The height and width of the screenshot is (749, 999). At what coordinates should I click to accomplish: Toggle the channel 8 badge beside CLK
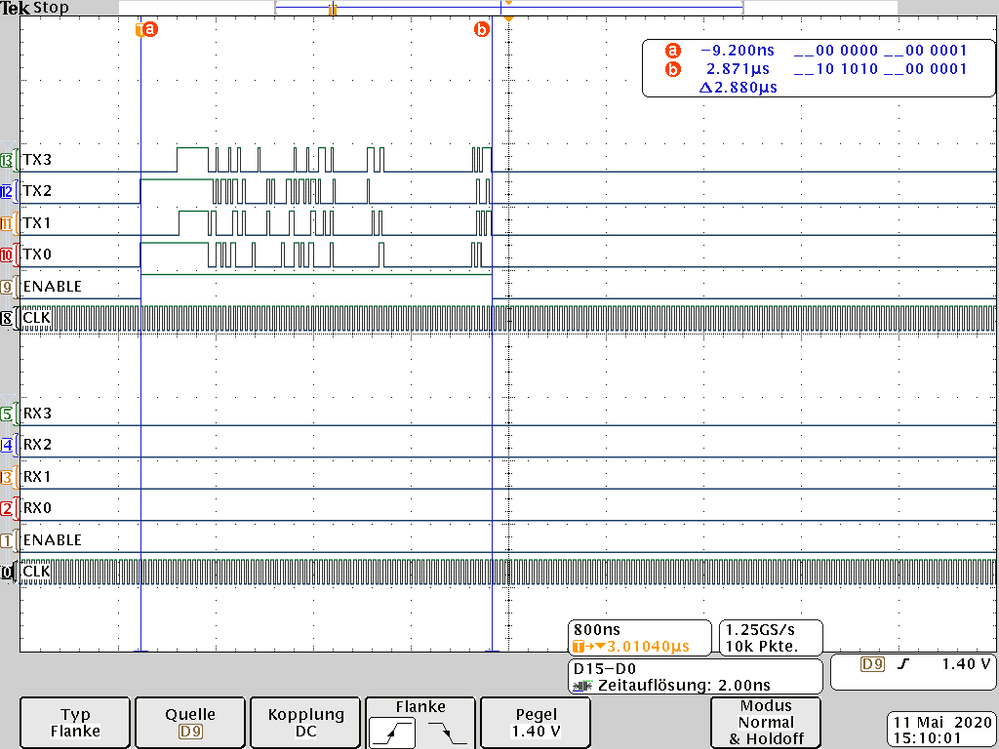tap(7, 317)
